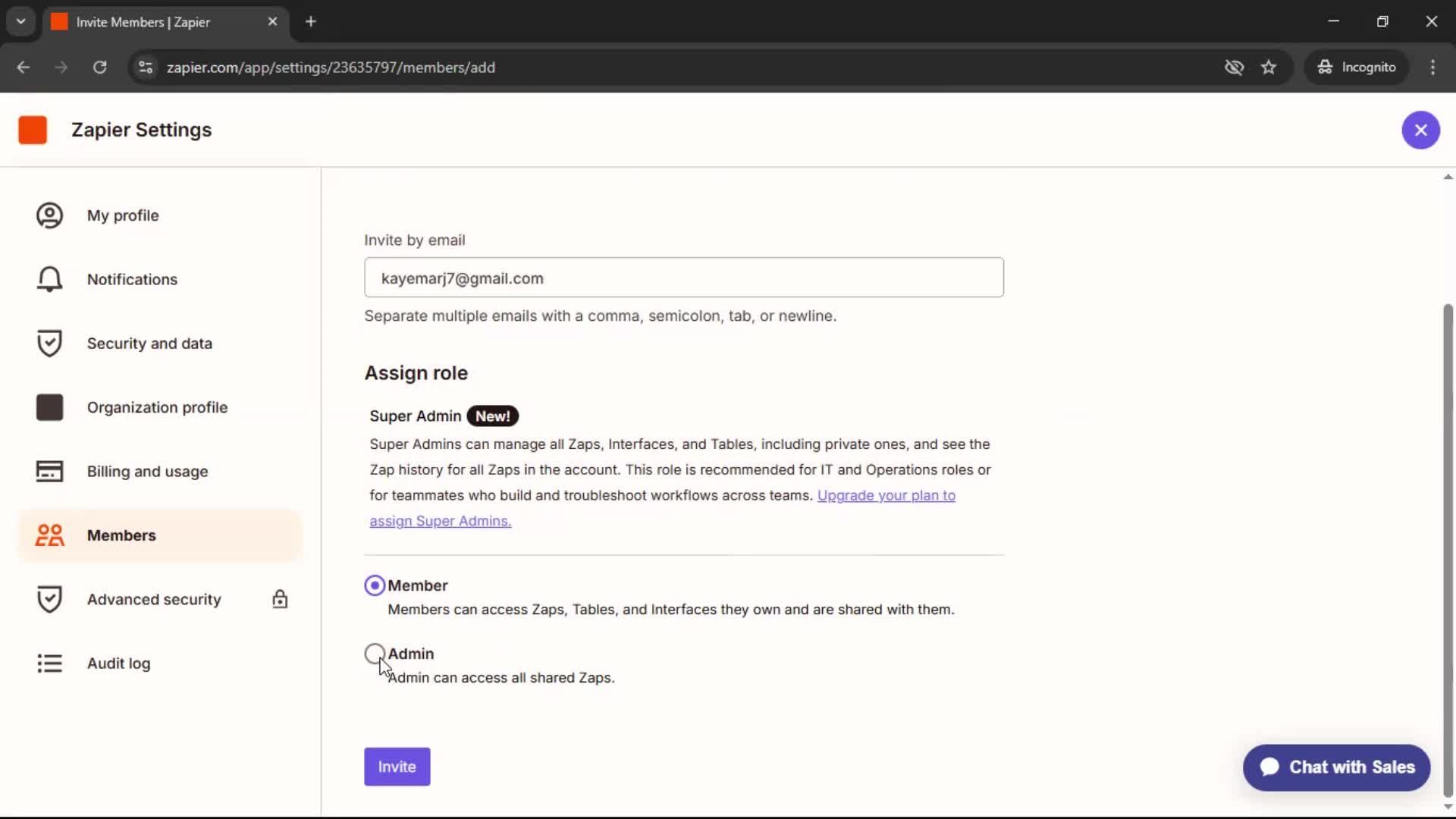Open My profile icon in sidebar

[x=49, y=215]
